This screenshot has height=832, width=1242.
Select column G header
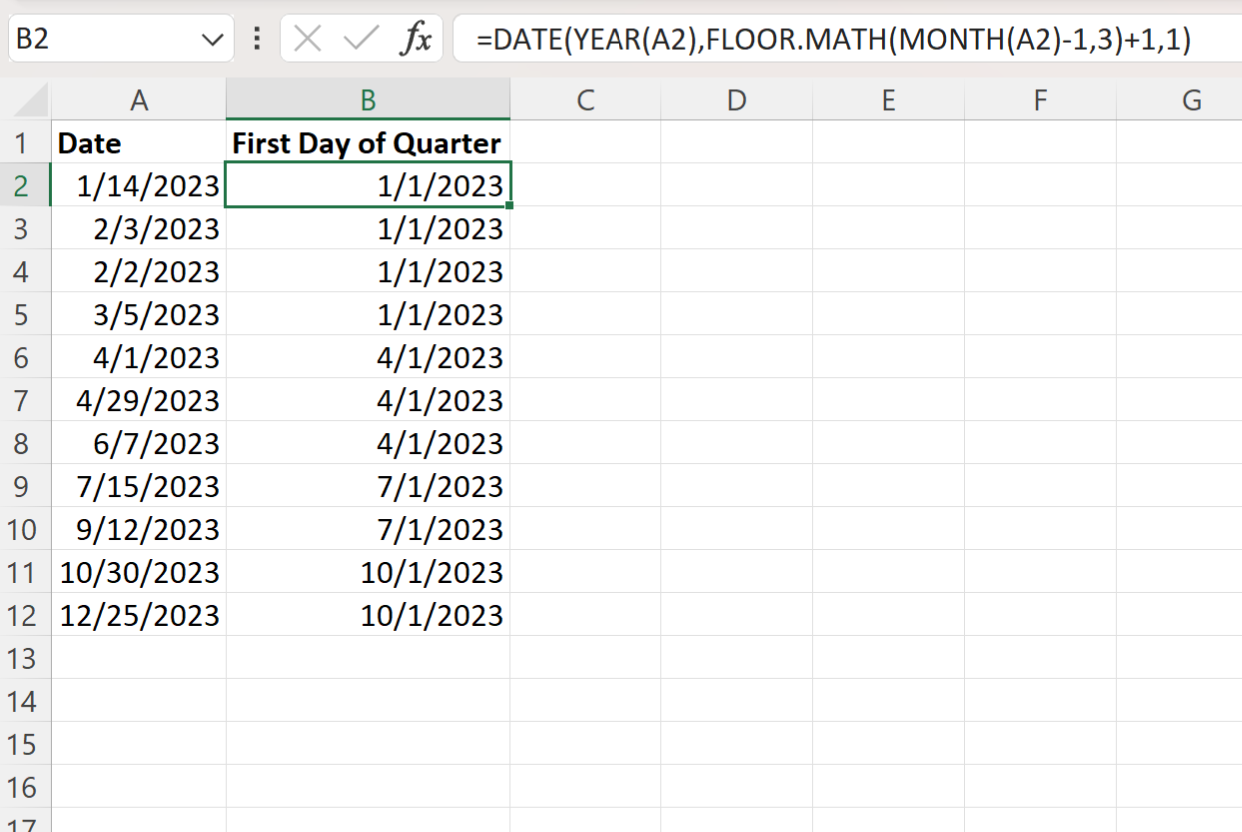pos(1180,100)
